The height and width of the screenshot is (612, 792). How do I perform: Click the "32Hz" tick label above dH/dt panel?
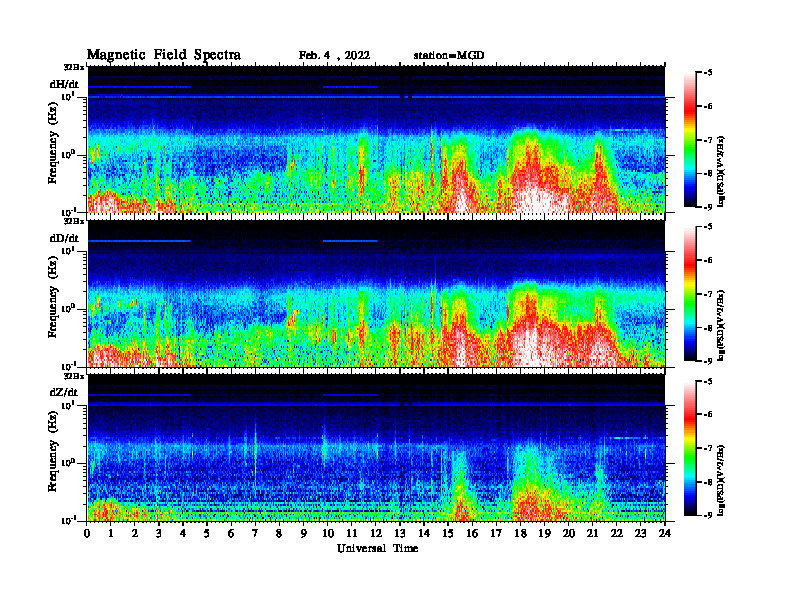click(x=74, y=67)
